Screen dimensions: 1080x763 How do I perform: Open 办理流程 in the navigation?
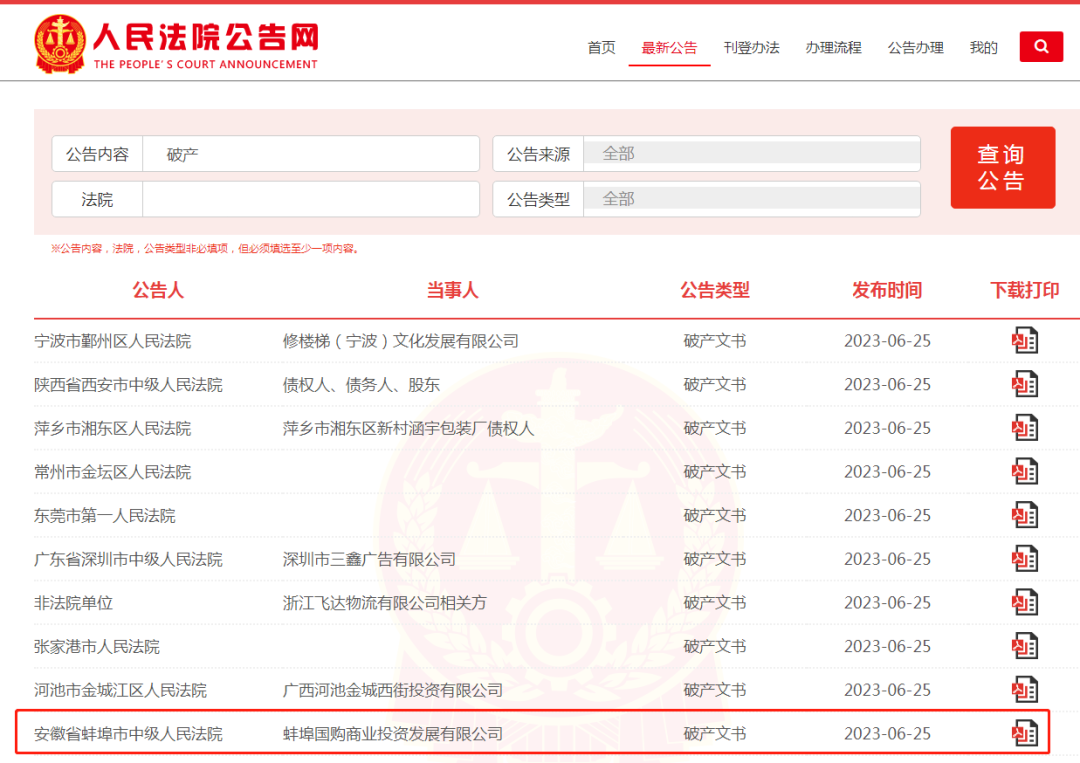(833, 48)
